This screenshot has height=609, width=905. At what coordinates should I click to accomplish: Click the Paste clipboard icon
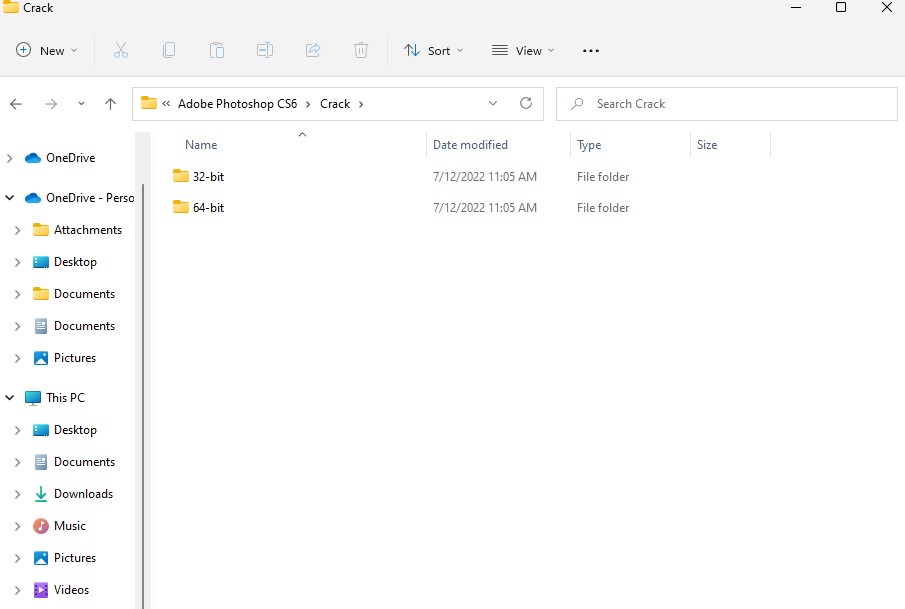click(217, 50)
